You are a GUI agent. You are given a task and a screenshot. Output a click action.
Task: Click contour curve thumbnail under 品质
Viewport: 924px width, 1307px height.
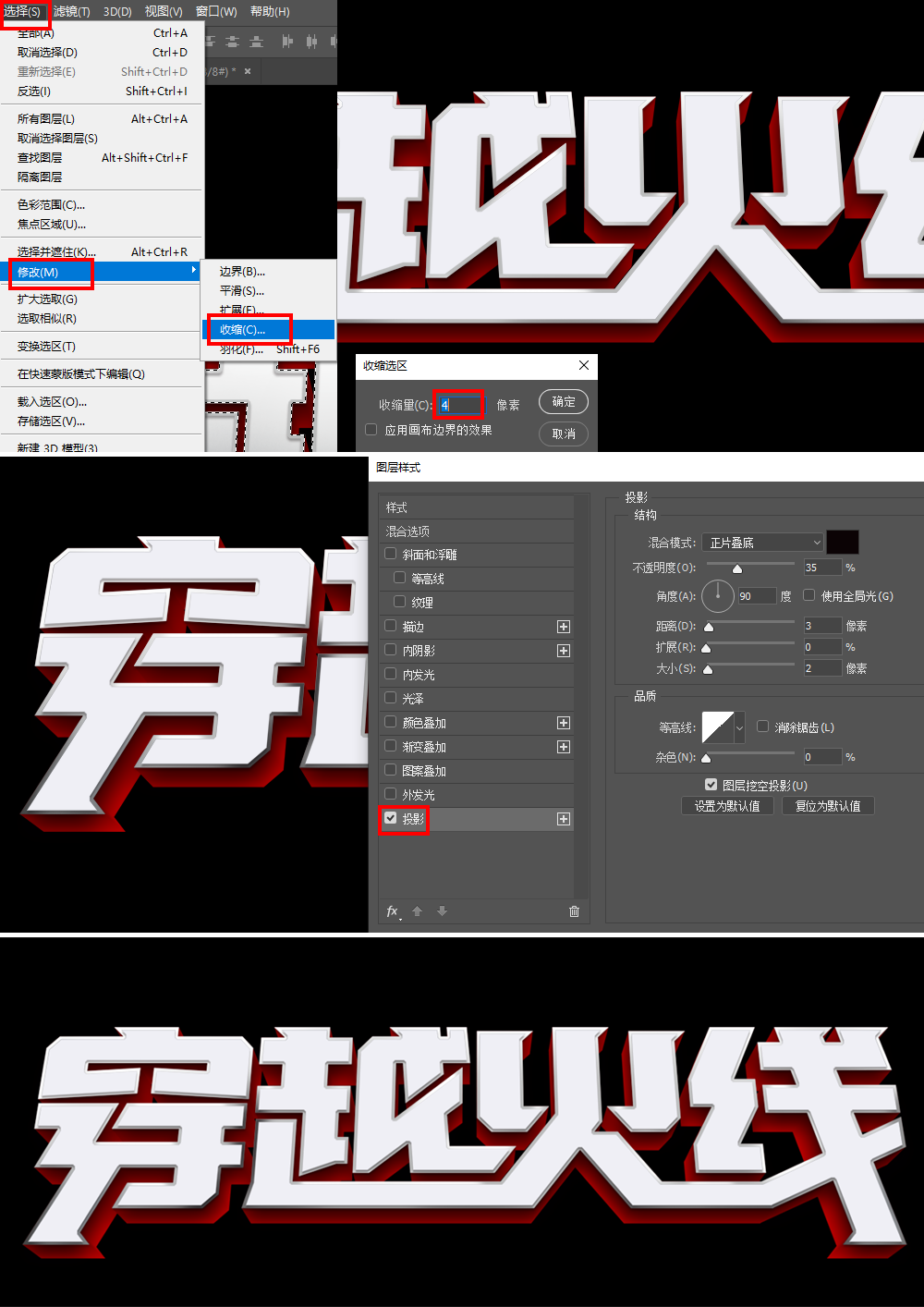[718, 727]
